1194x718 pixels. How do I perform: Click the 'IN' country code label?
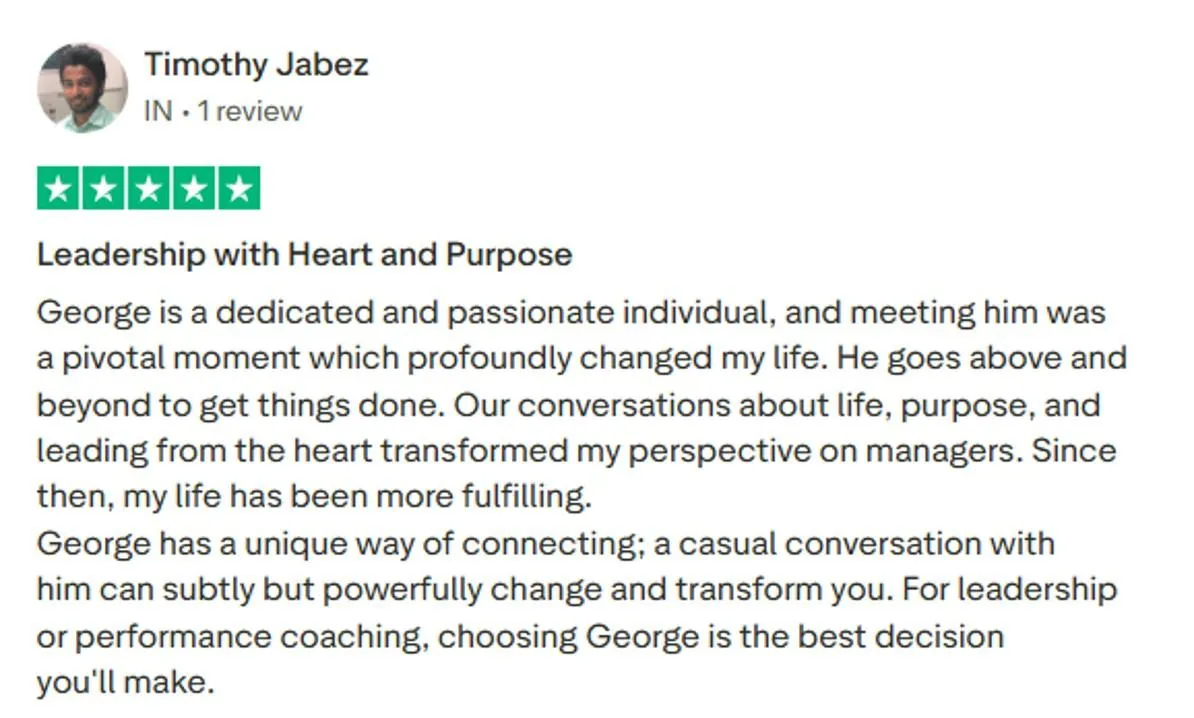[158, 111]
